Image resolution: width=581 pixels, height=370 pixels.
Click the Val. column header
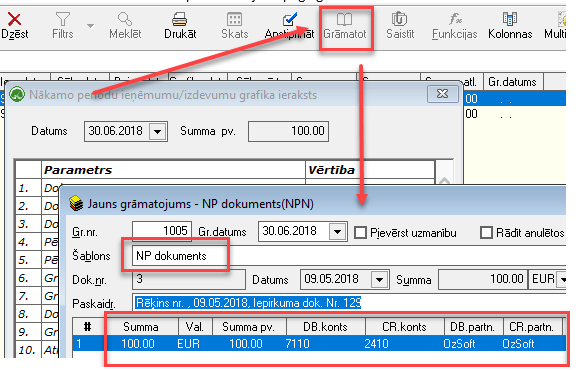pos(195,327)
